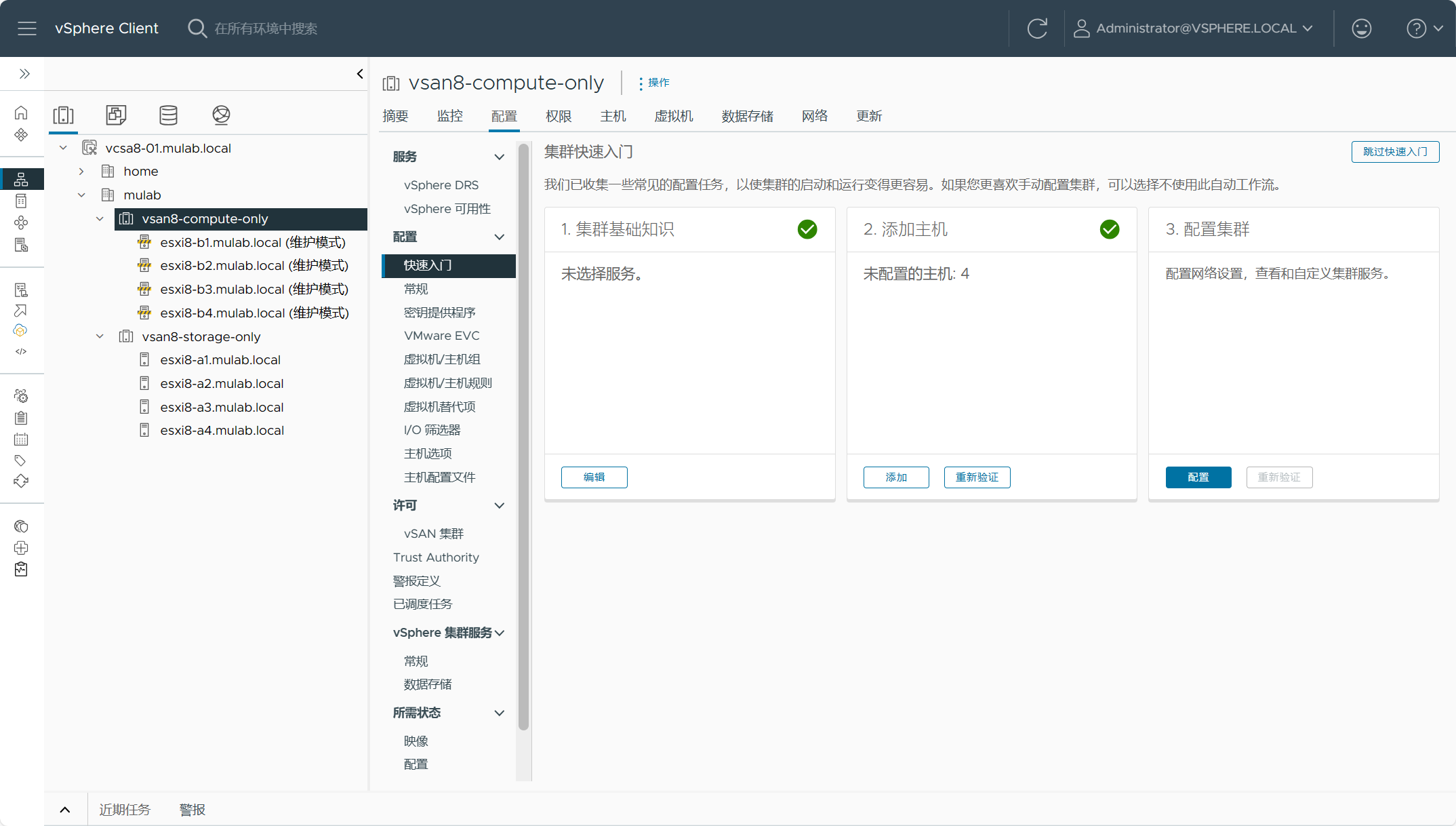Go to the Home sidebar icon
1456x826 pixels.
click(x=21, y=113)
